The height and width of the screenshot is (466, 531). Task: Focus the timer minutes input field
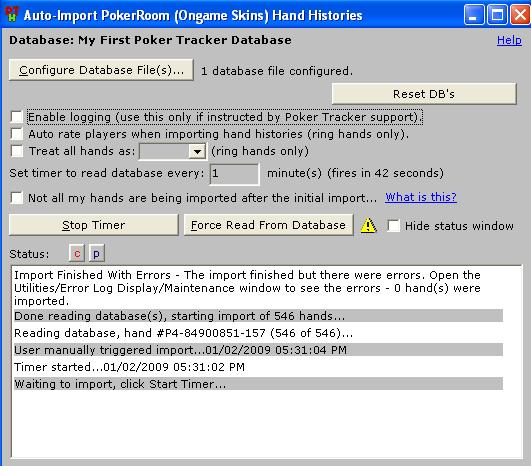click(x=234, y=174)
